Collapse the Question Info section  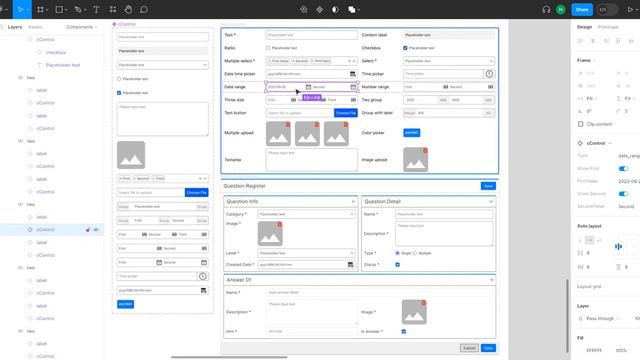point(353,202)
